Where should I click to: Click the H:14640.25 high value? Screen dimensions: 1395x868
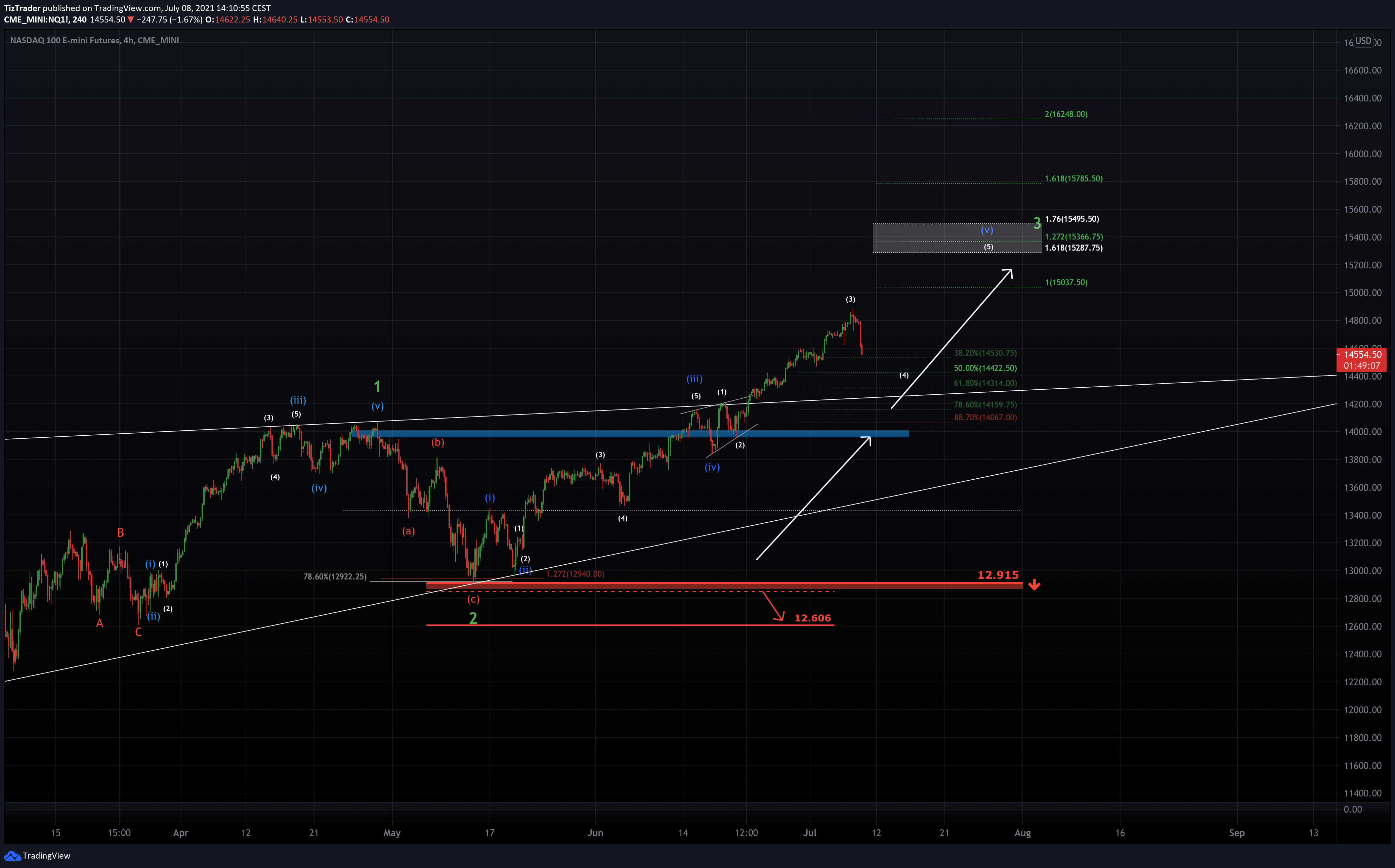coord(275,19)
